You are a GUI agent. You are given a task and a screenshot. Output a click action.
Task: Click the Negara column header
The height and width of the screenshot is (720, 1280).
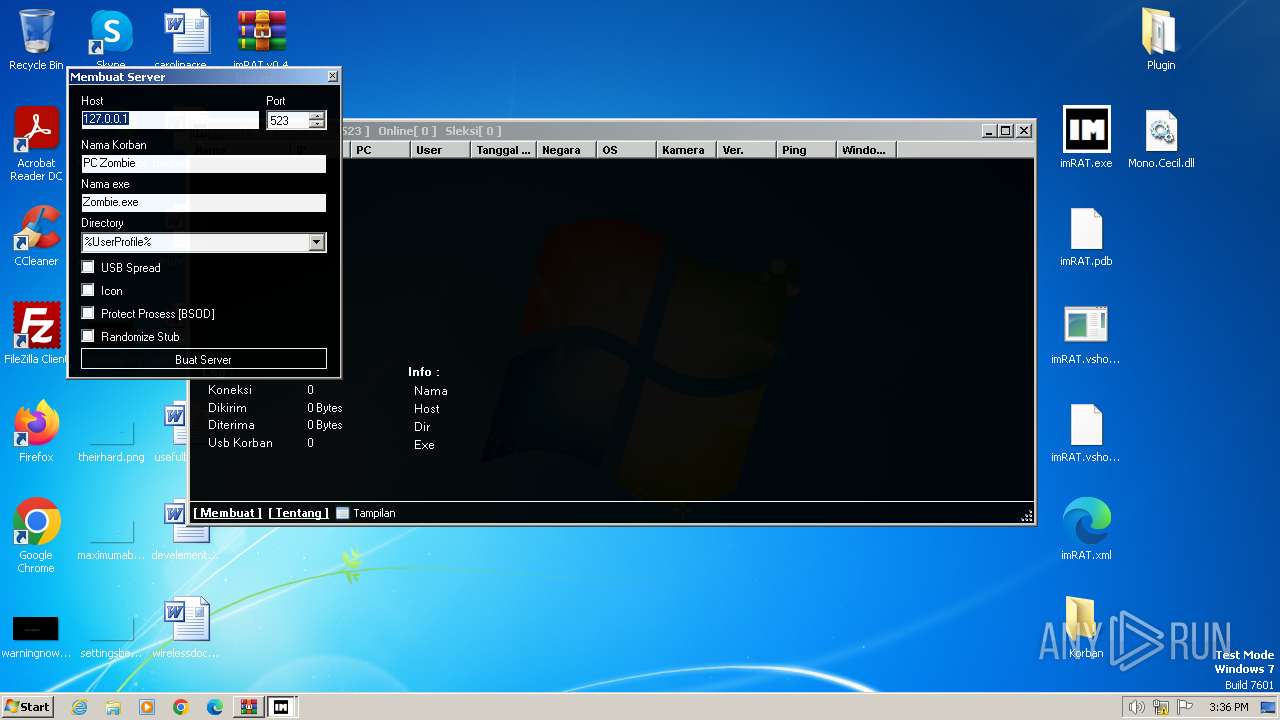[x=566, y=150]
